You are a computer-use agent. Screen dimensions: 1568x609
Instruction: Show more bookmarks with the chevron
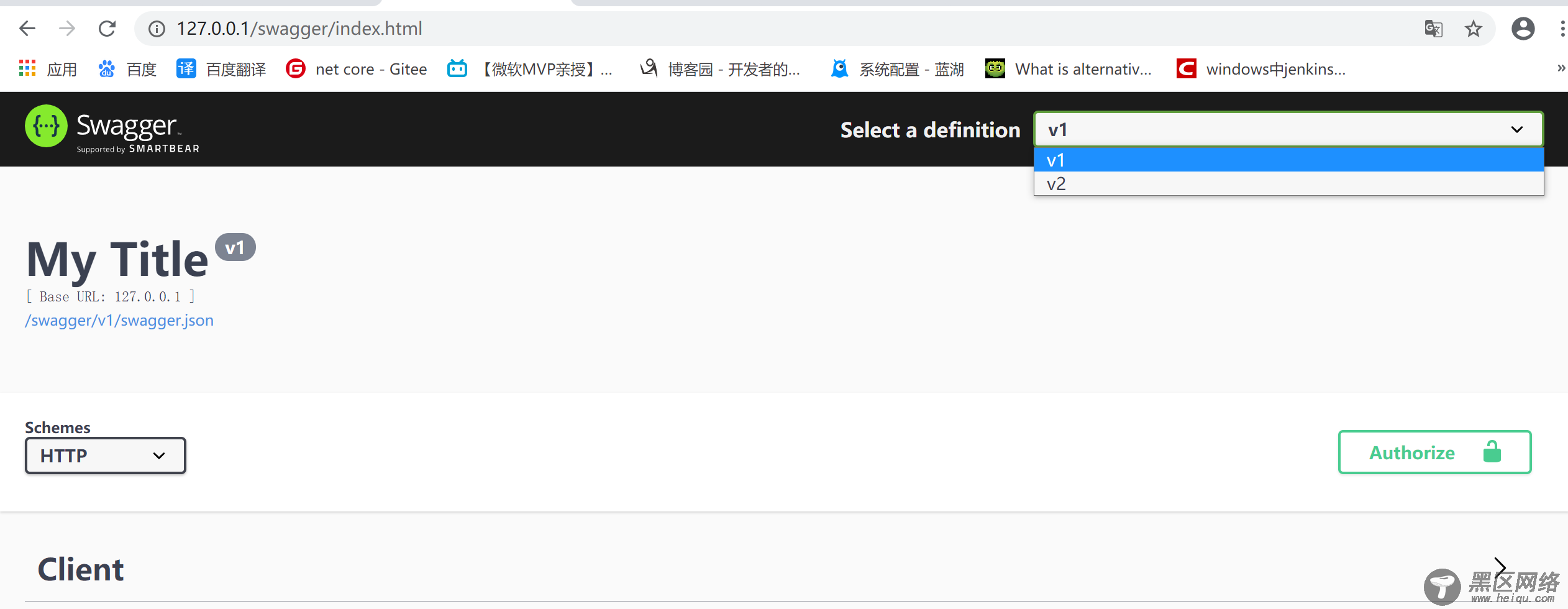point(1561,68)
